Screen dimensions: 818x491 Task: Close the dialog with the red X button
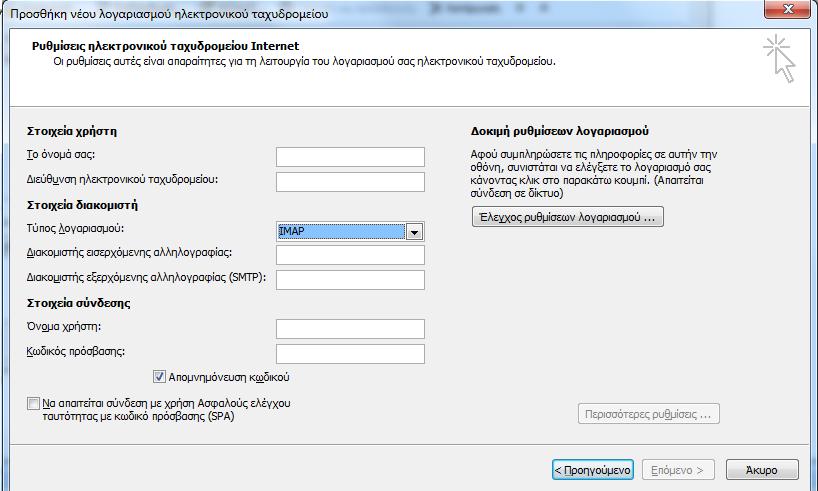point(788,9)
